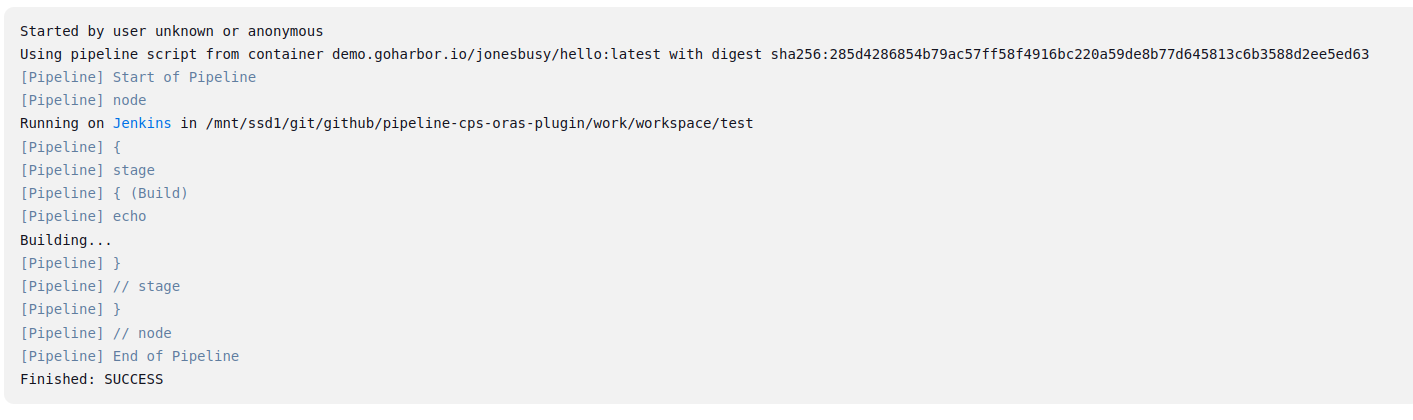
Task: Click the 'Building...' output line
Action: point(66,240)
